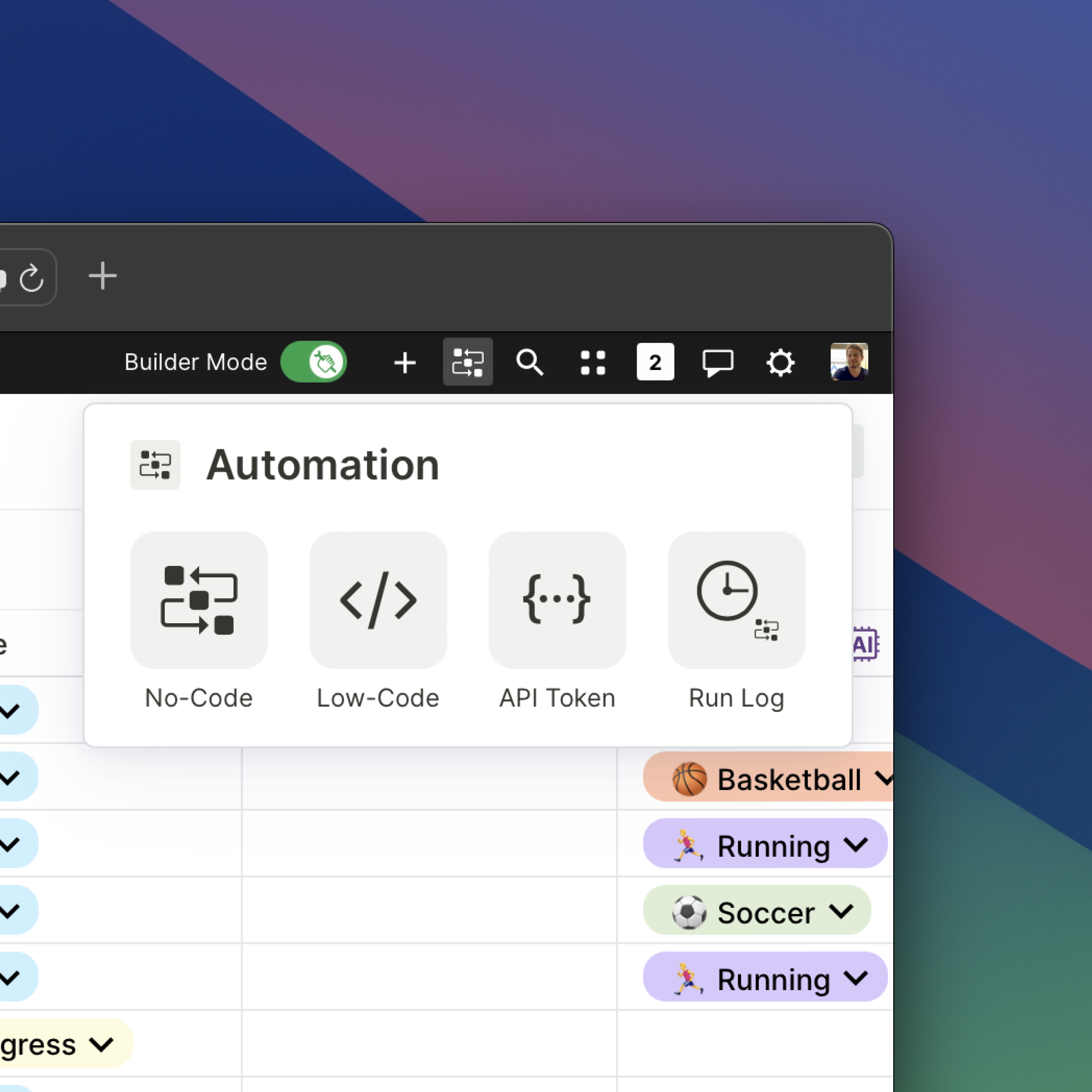
Task: Open the API Token option
Action: pos(557,600)
